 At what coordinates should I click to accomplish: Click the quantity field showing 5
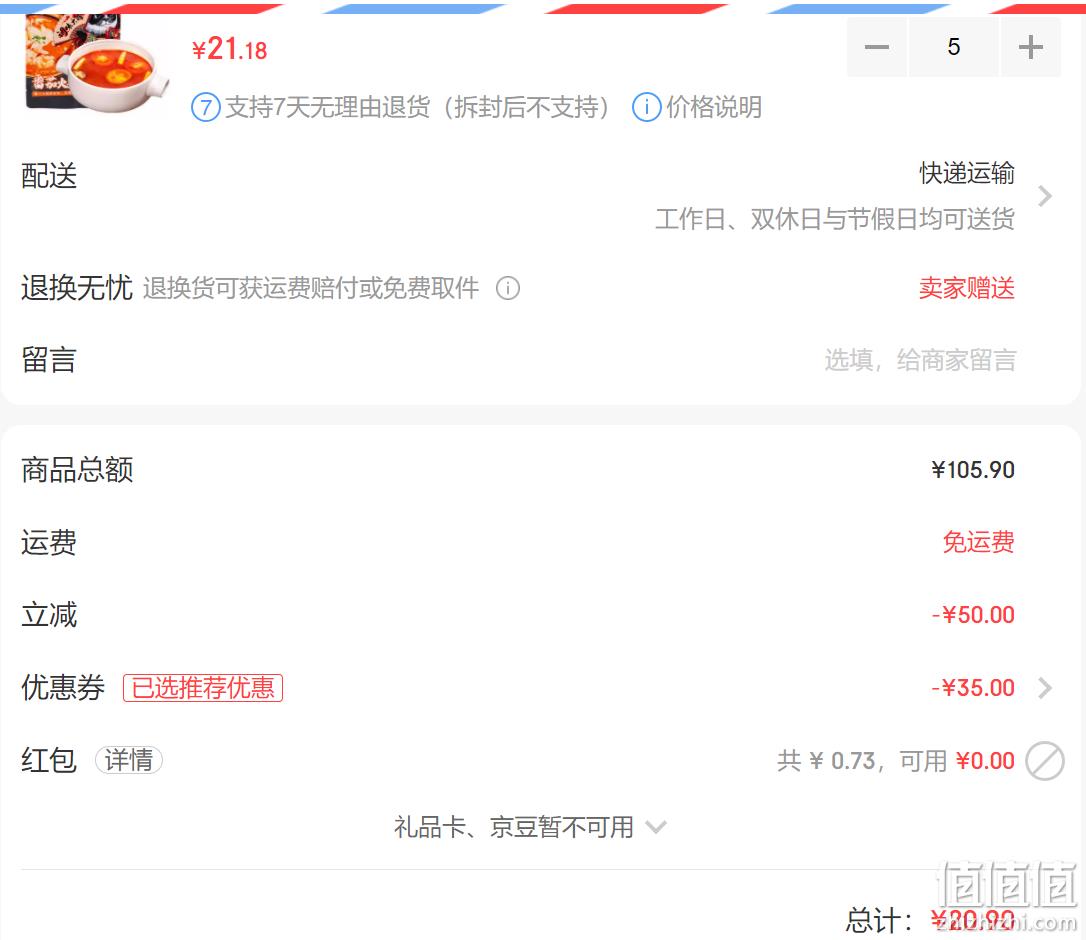[x=954, y=47]
